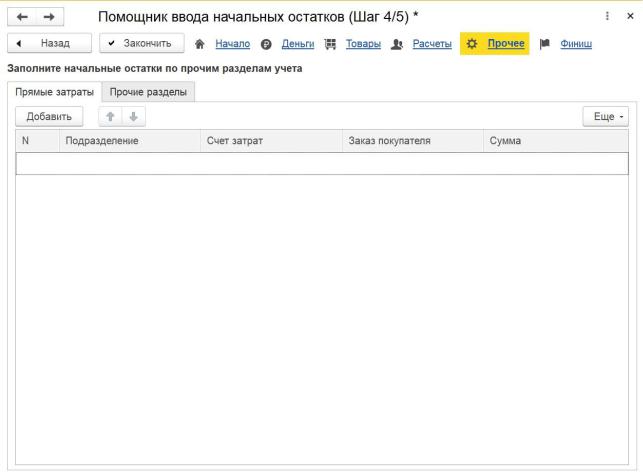Click the people icon beside Расчеты
The image size is (643, 476).
[397, 44]
